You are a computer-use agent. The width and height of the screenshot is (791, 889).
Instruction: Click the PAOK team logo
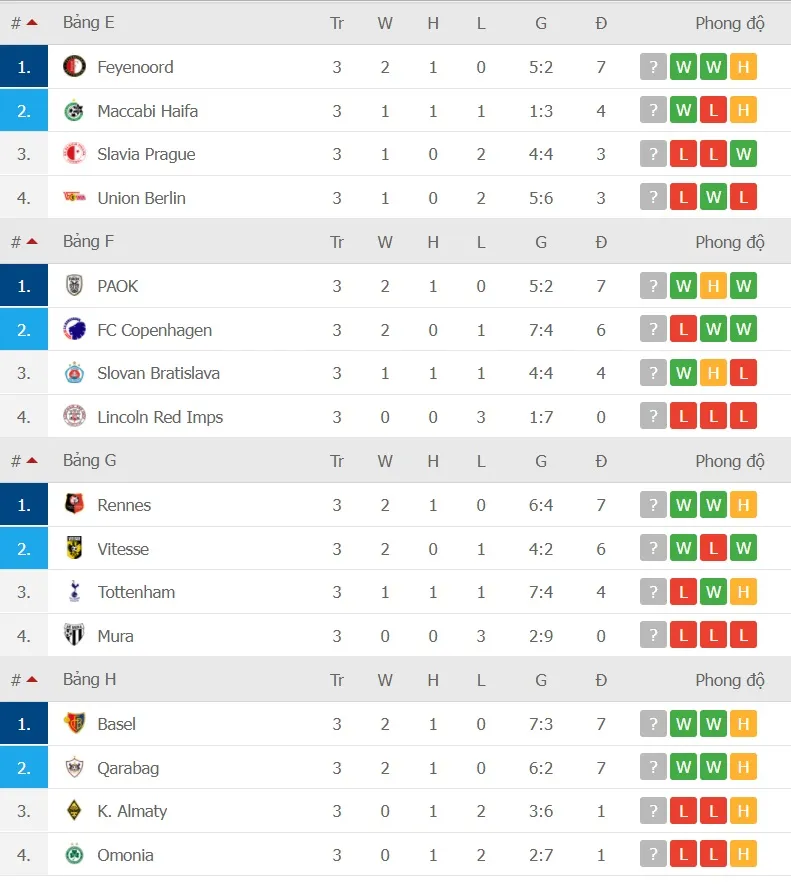click(74, 286)
